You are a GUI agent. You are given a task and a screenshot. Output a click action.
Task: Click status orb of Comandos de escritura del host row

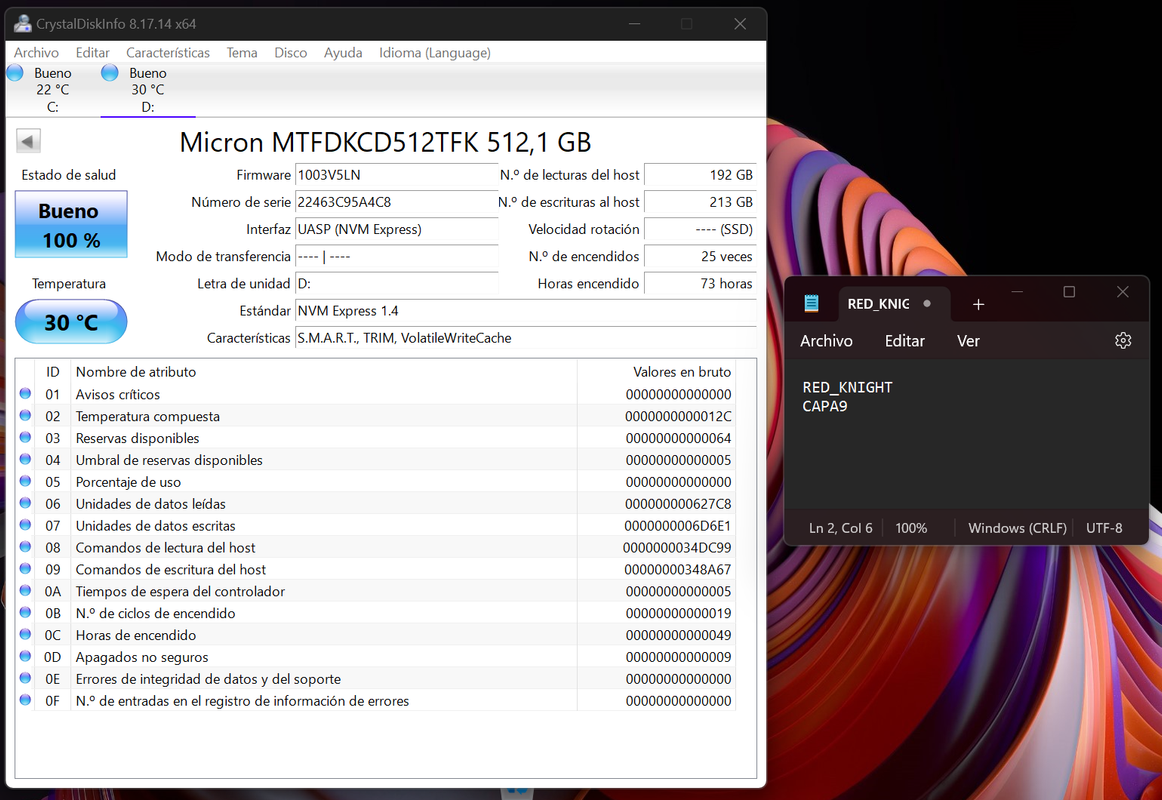point(25,568)
